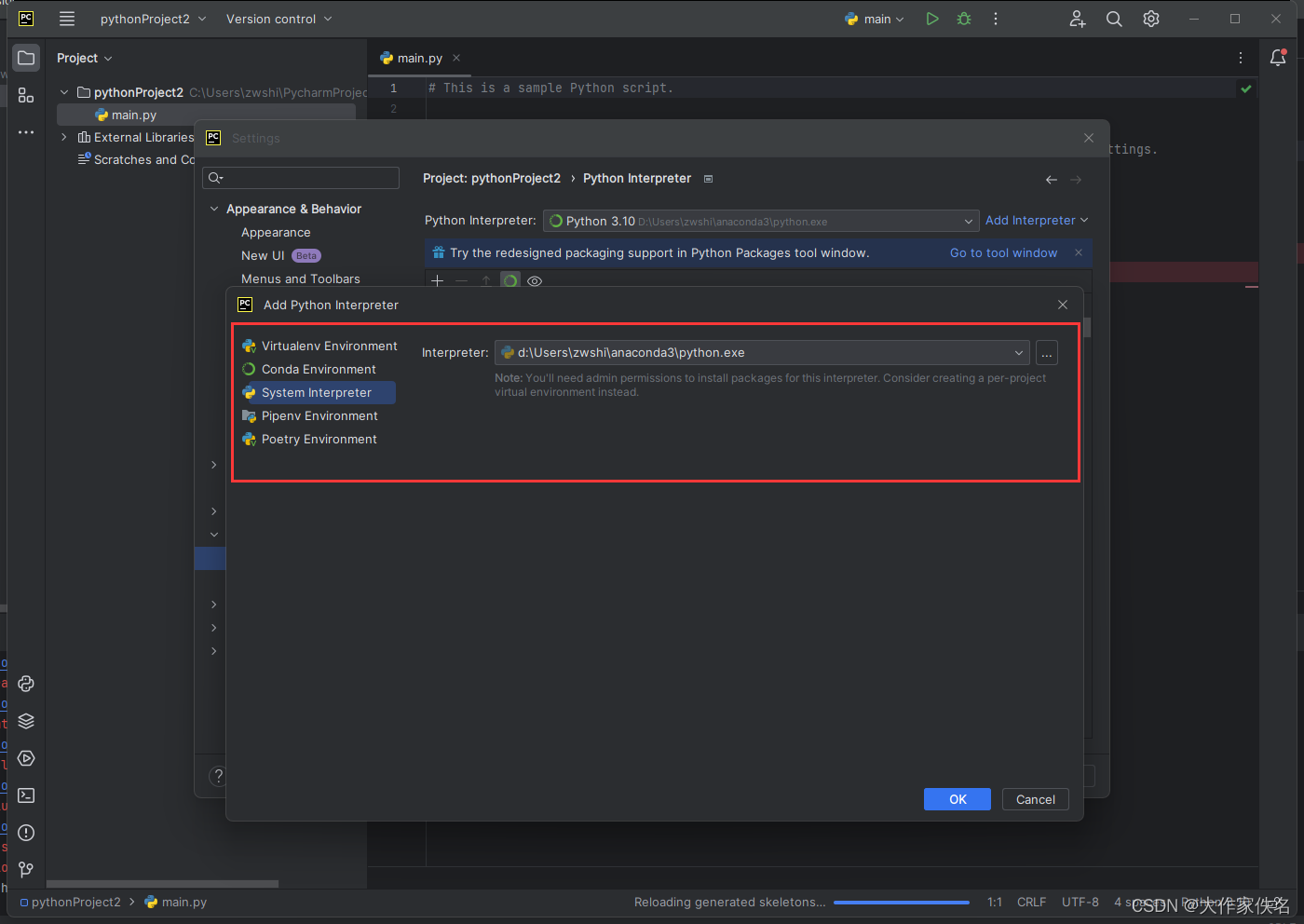Open Notifications bell icon

[x=1278, y=58]
